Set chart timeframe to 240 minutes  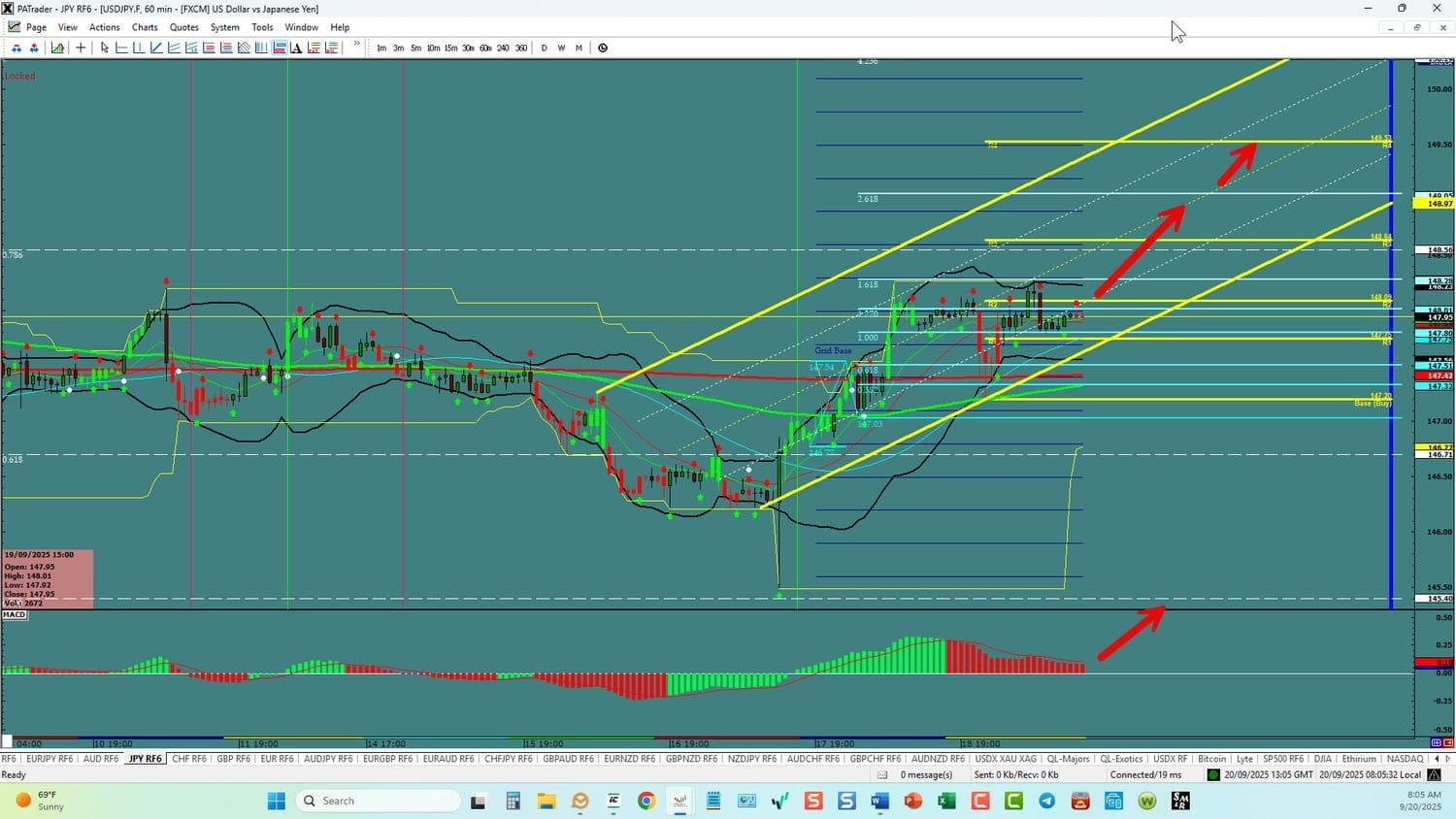(503, 48)
